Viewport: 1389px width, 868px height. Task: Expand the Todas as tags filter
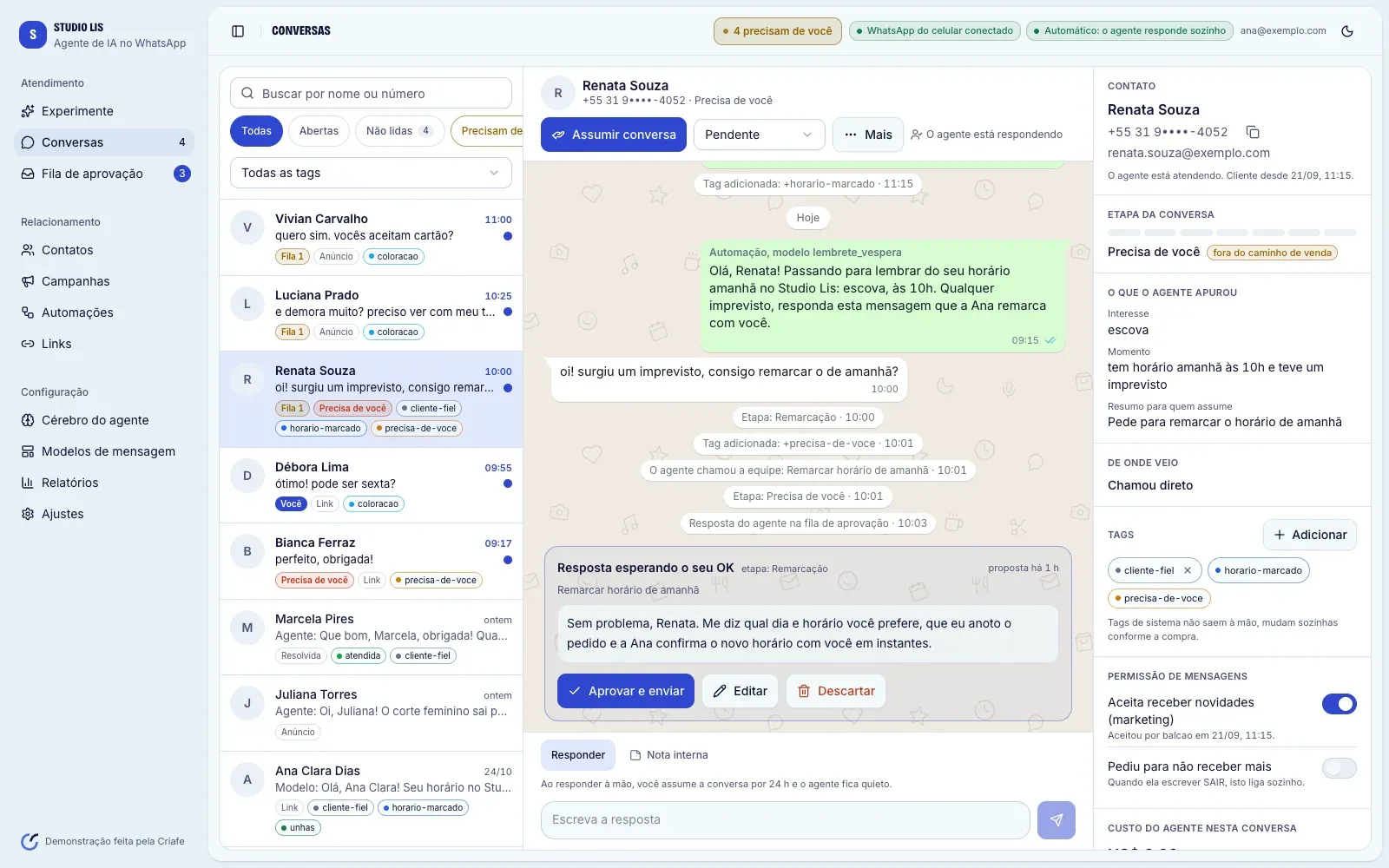[x=371, y=173]
